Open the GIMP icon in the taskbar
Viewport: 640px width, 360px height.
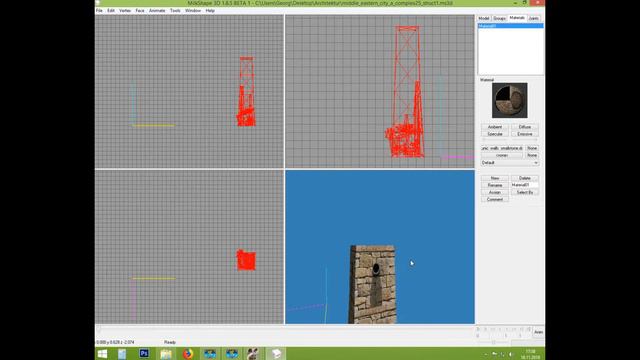[253, 354]
